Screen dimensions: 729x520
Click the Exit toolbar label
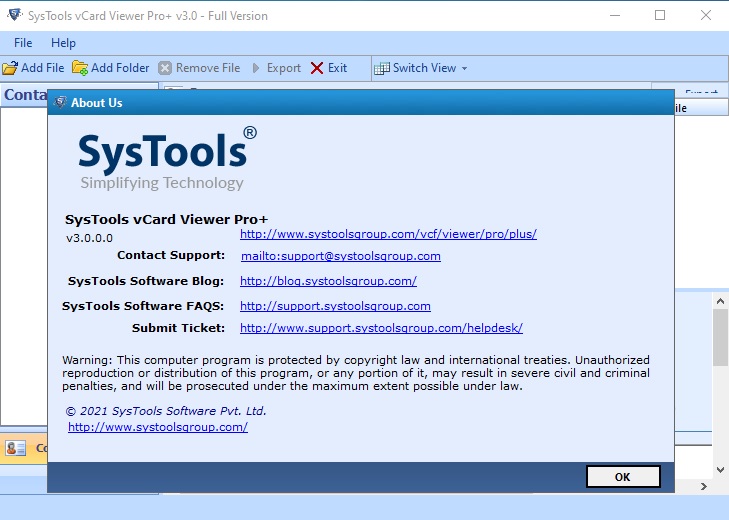tap(338, 68)
